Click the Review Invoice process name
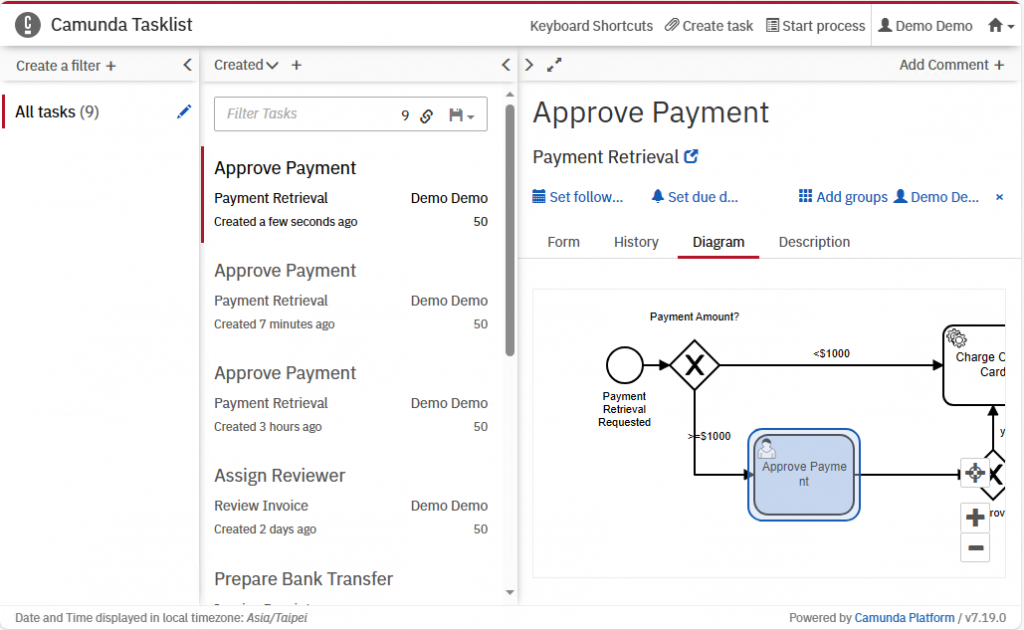The image size is (1024, 630). 261,506
